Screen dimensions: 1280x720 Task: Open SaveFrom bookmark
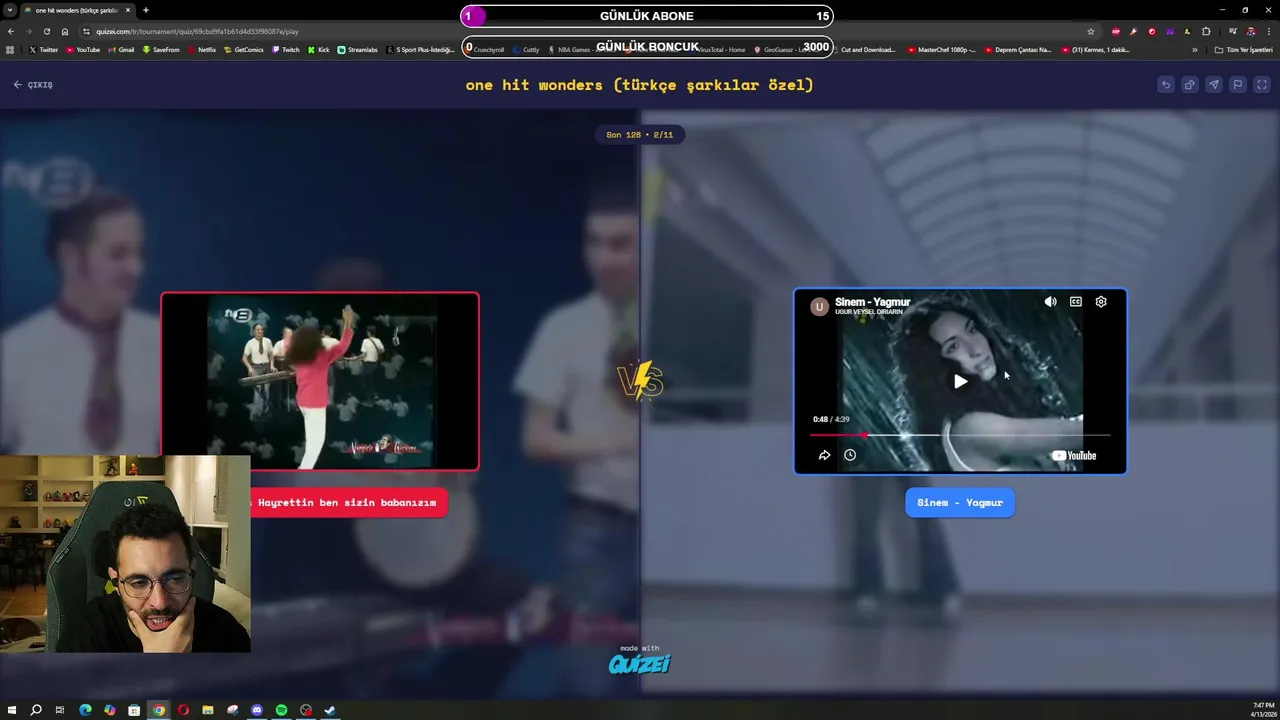click(161, 50)
